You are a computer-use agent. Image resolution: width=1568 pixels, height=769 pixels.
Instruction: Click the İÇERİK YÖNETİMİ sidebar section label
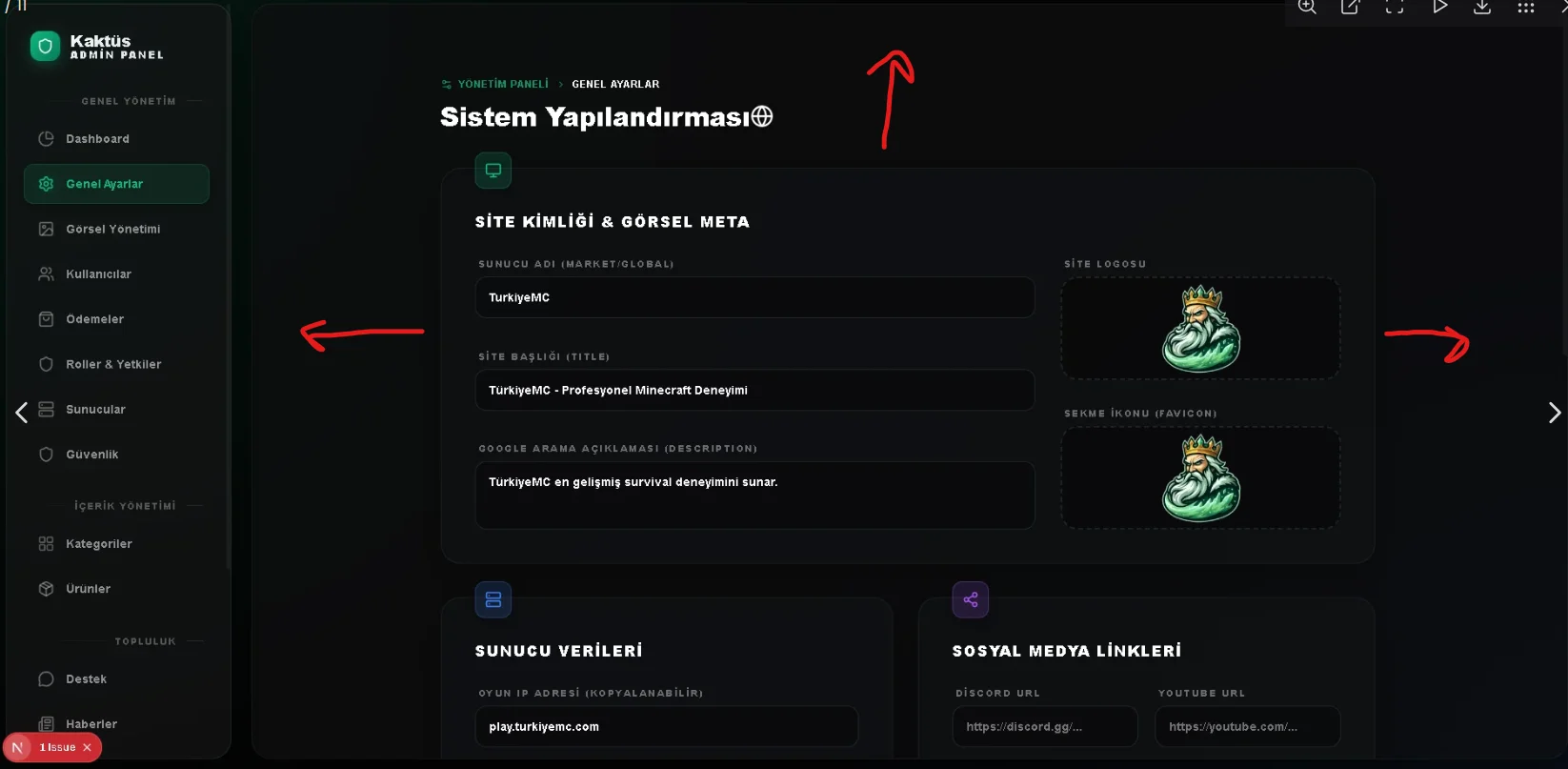[x=125, y=506]
